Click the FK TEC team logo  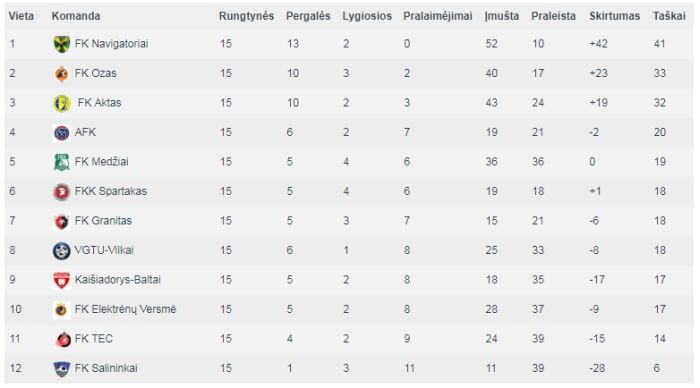62,339
